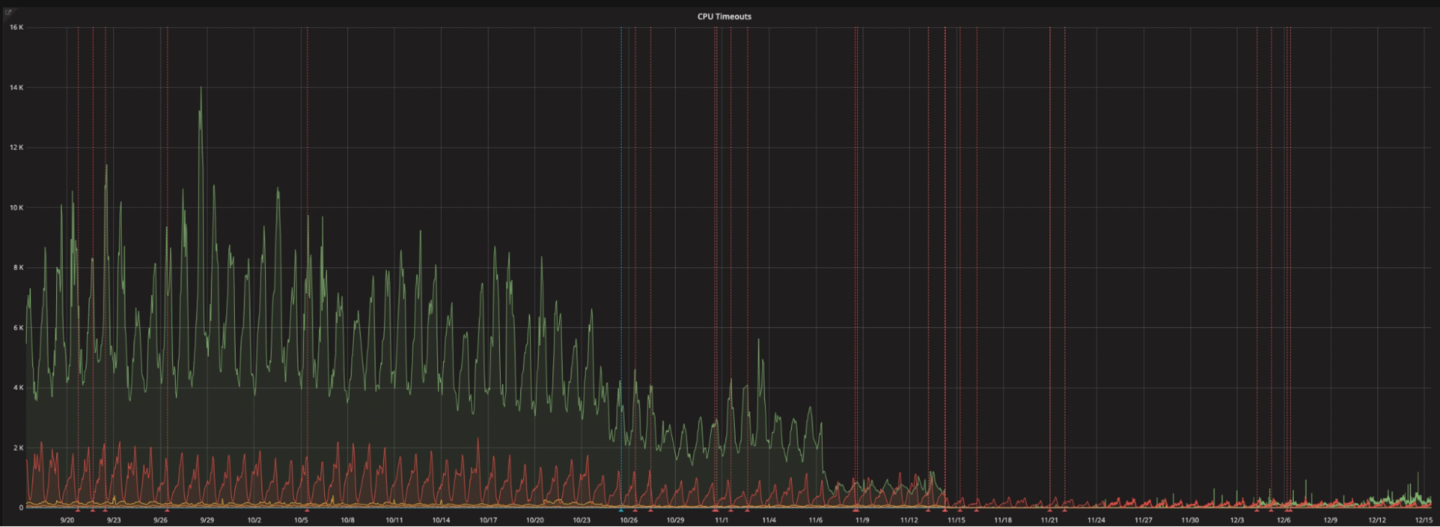Select the red annotation marker at 11/21
This screenshot has width=1440, height=527.
1050,510
